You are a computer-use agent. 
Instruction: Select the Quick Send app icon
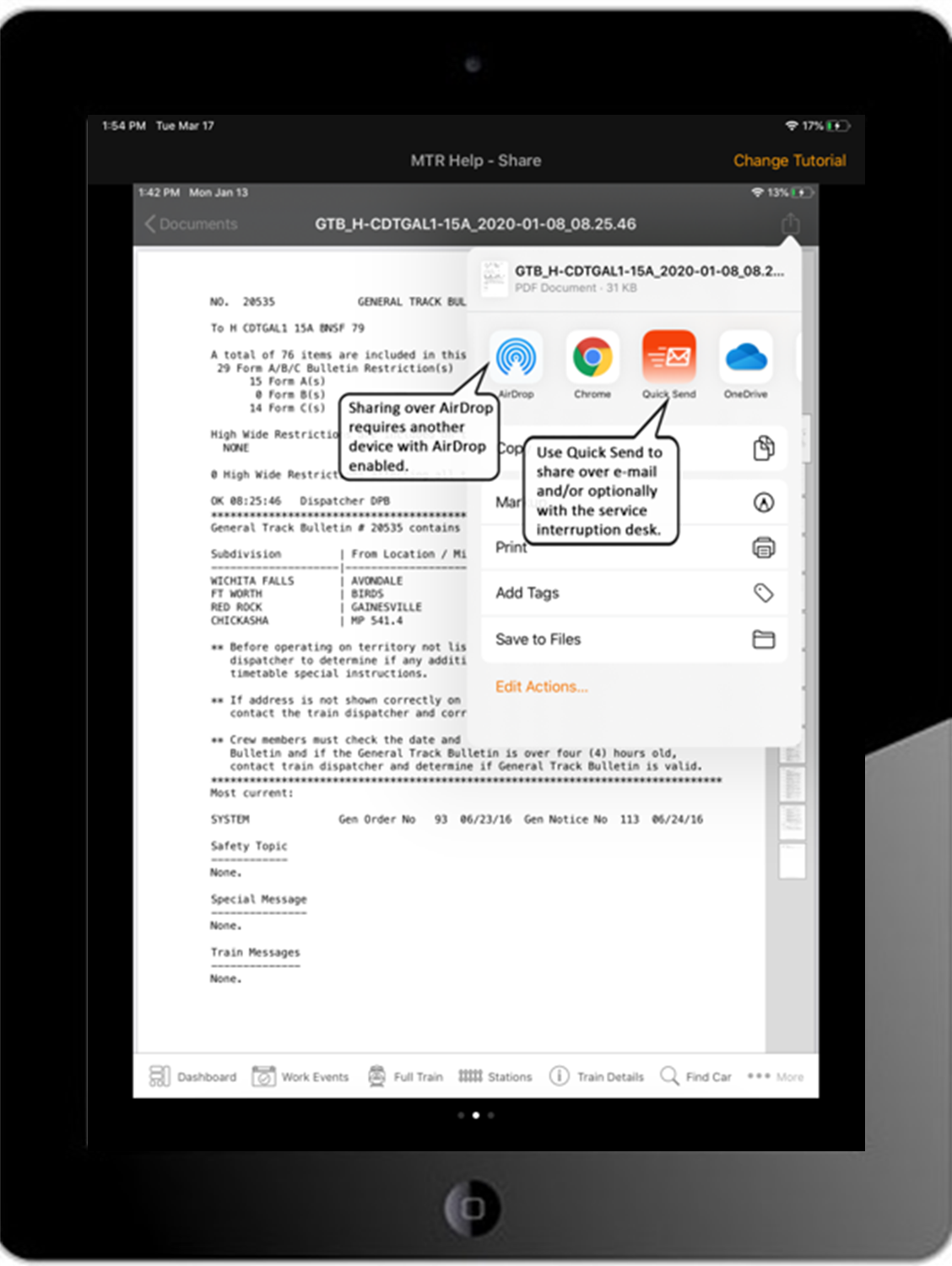669,358
